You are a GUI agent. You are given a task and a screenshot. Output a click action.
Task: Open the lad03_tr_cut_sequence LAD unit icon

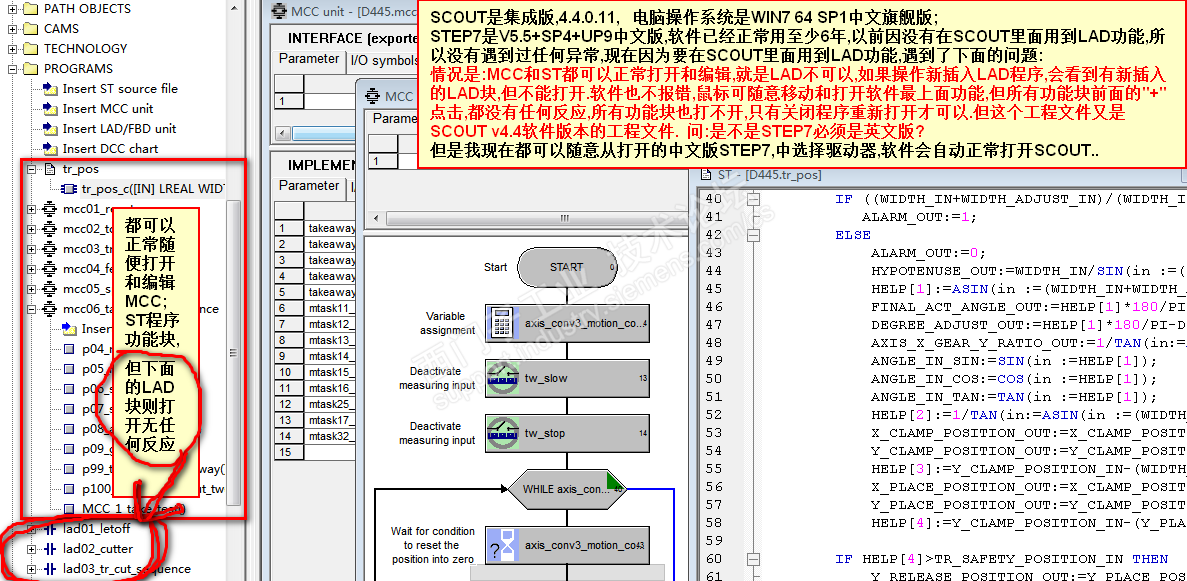click(x=51, y=569)
